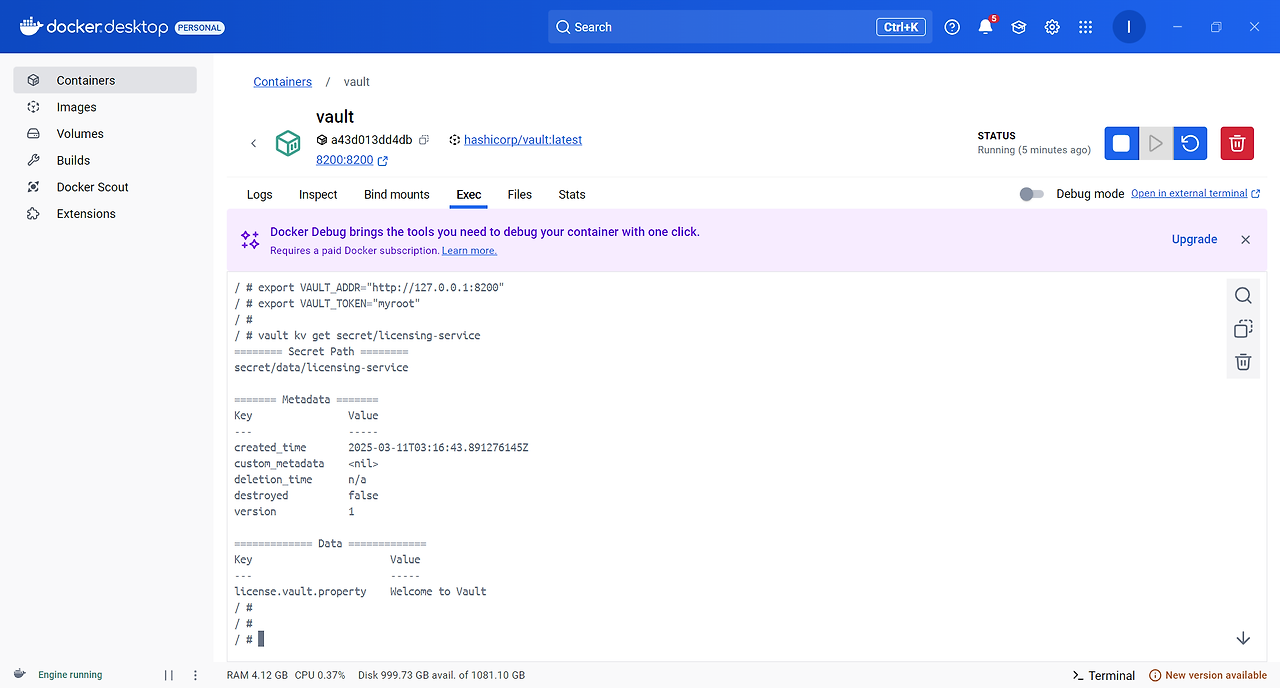Open the Terminal from status bar

[1104, 675]
